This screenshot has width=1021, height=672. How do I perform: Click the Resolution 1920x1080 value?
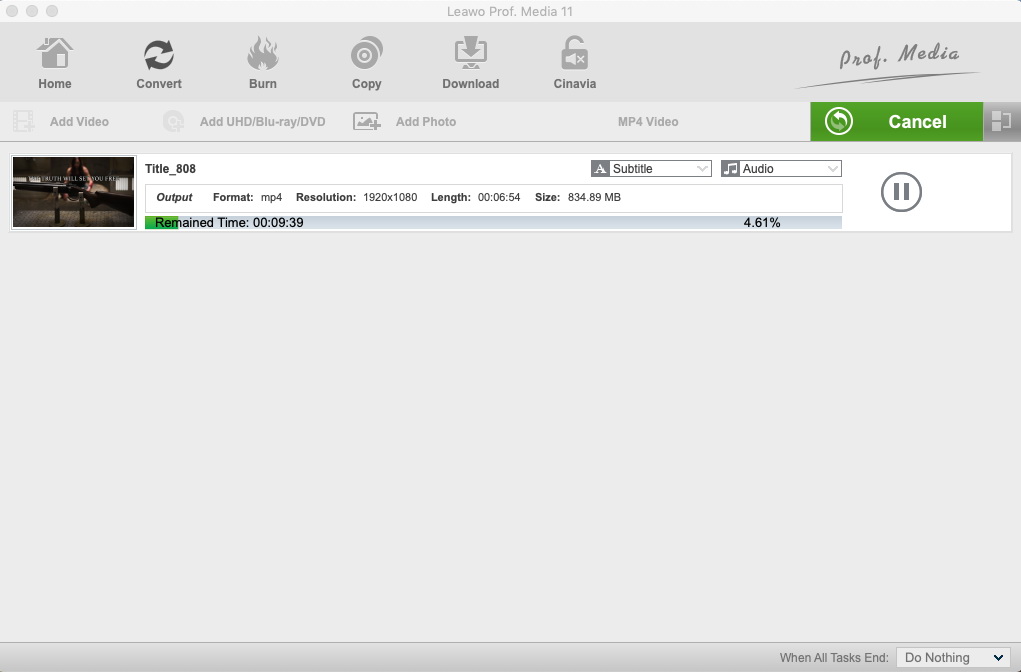[x=390, y=197]
